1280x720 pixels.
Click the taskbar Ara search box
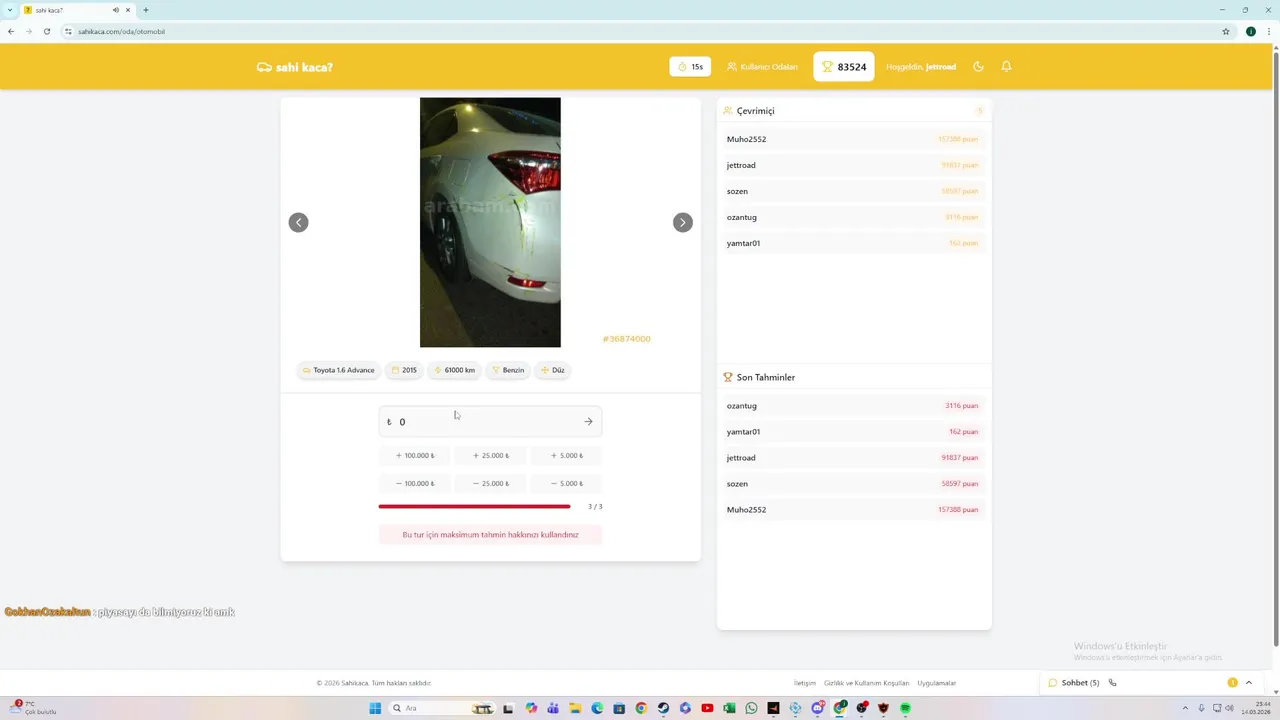coord(442,708)
